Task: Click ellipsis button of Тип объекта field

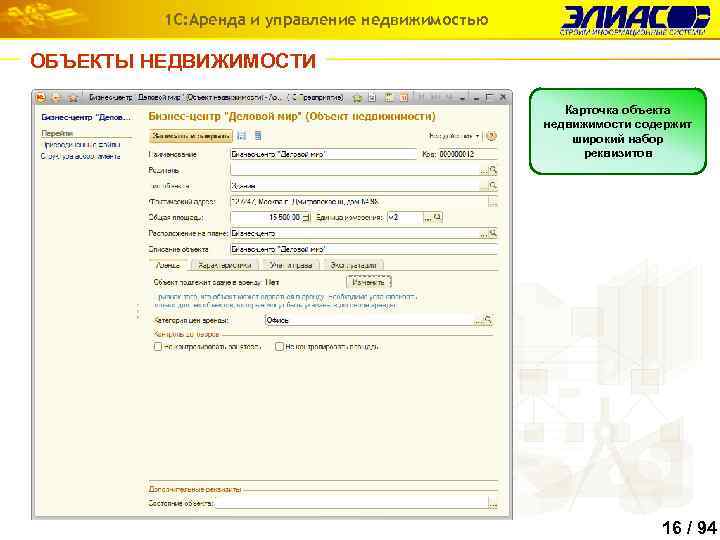Action: (x=484, y=186)
